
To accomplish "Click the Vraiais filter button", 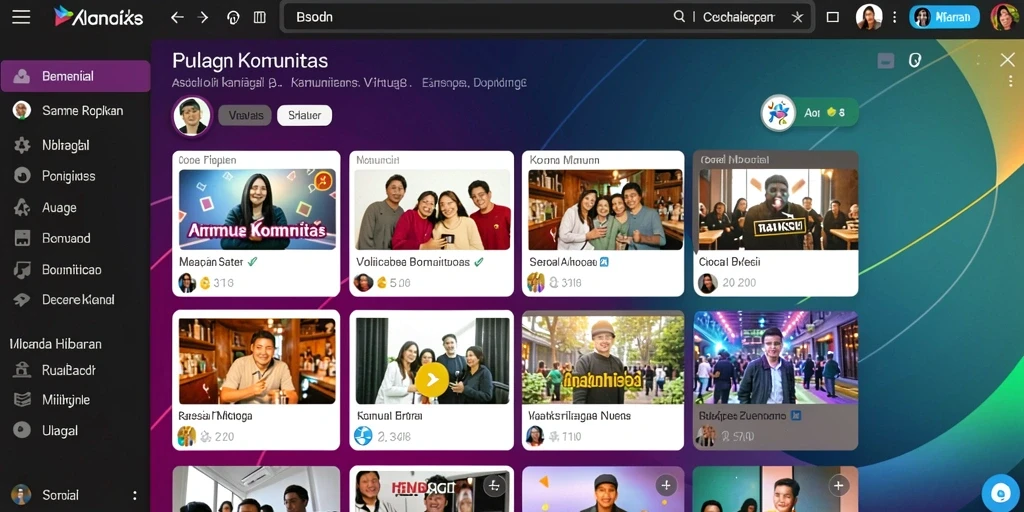I will [245, 116].
